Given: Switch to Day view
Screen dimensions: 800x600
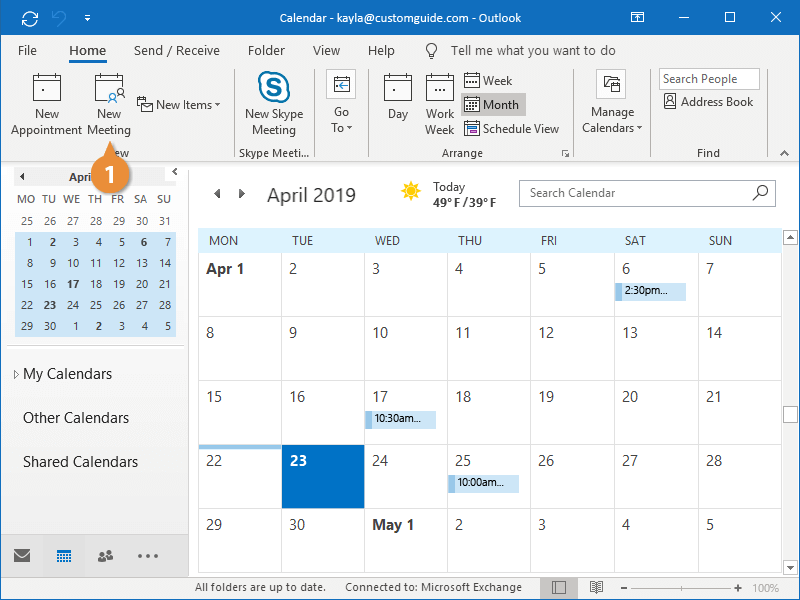Looking at the screenshot, I should (397, 98).
